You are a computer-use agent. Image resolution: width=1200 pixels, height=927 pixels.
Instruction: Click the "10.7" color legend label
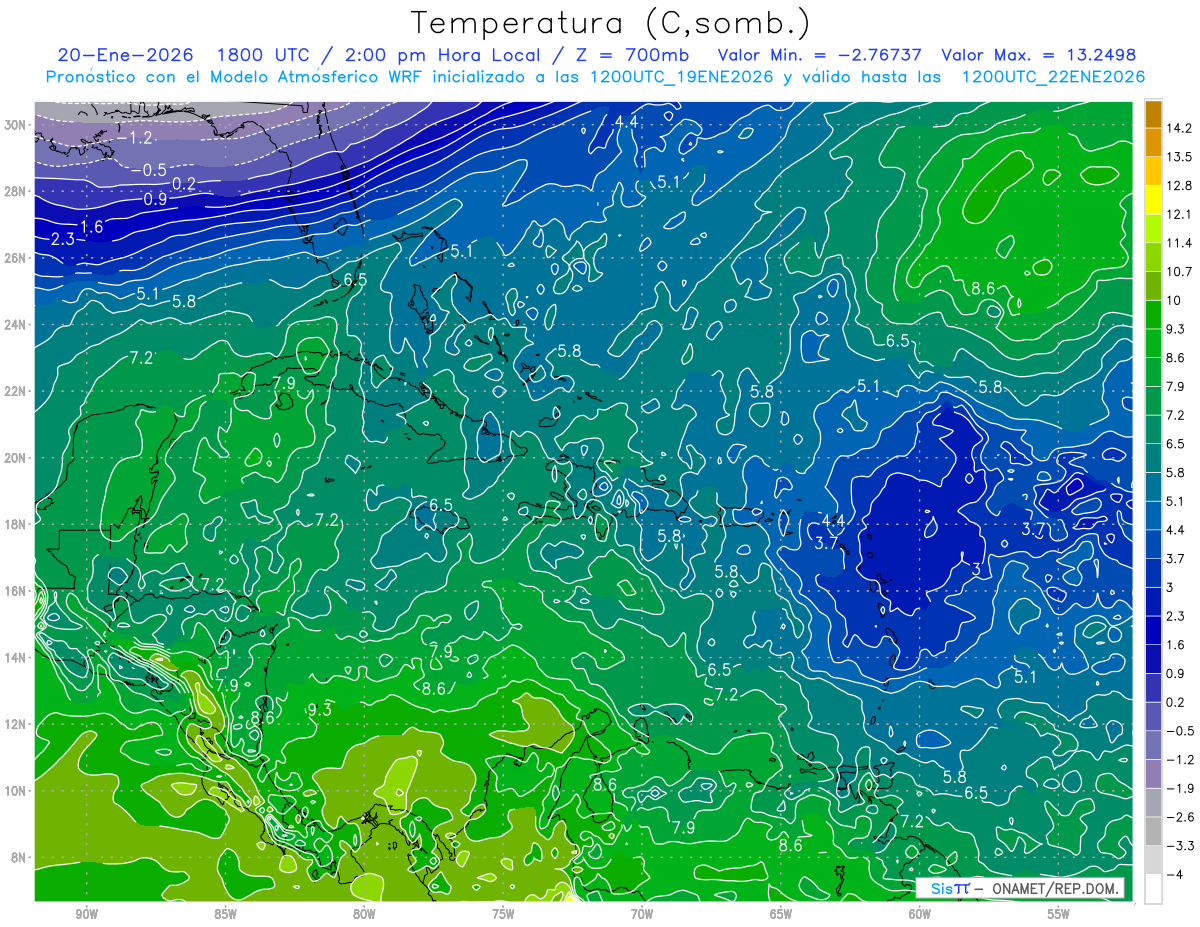coord(1180,272)
